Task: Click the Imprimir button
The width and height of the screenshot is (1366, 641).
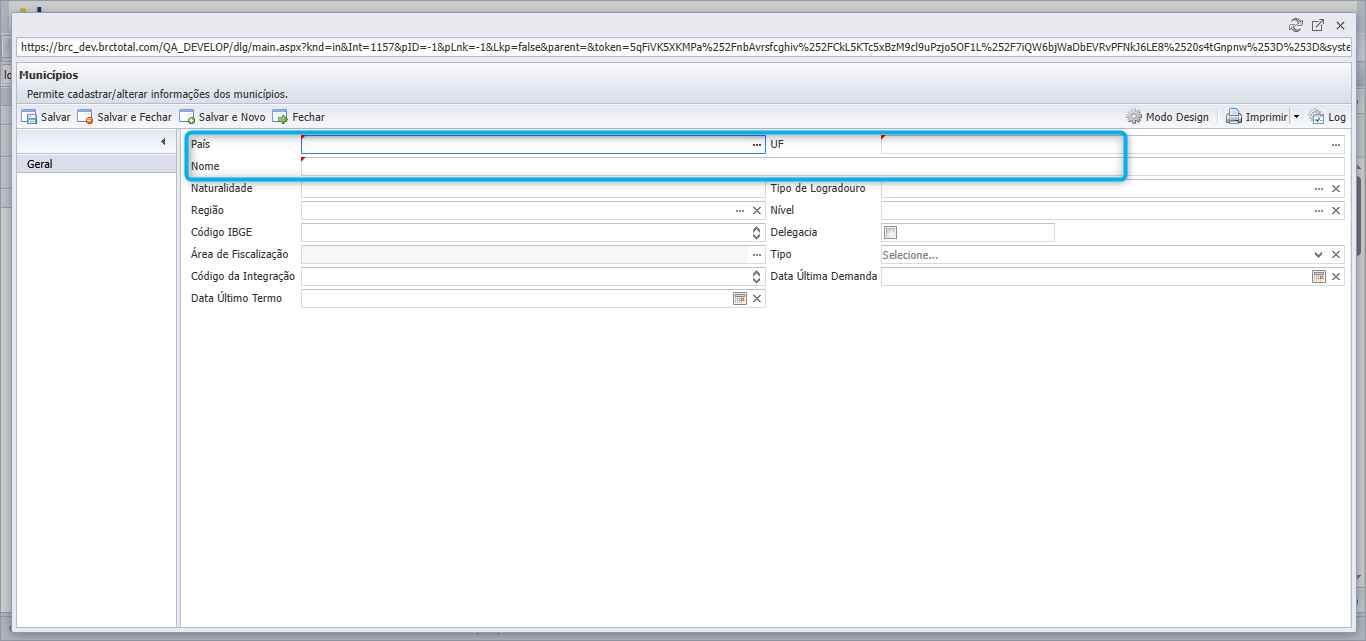Action: 1257,117
